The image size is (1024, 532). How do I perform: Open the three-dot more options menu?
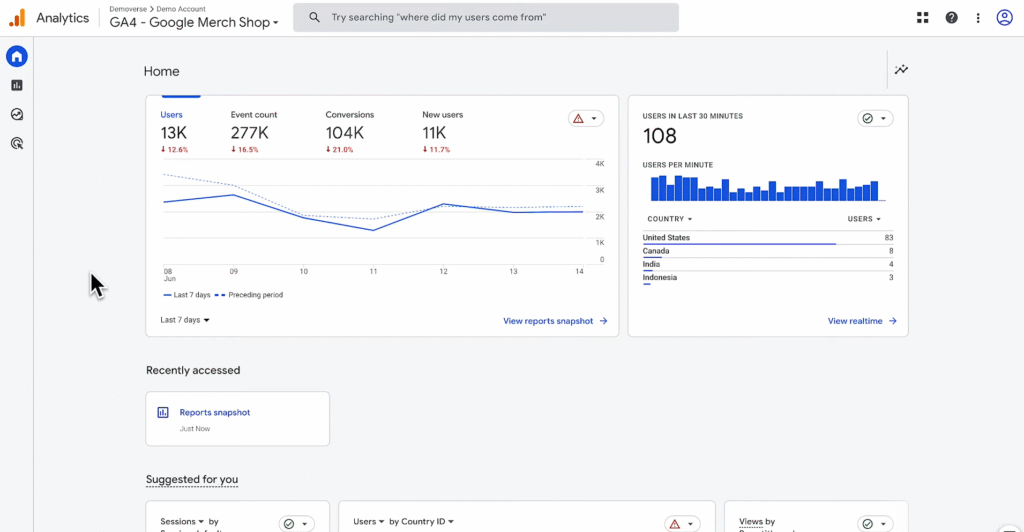click(x=978, y=18)
